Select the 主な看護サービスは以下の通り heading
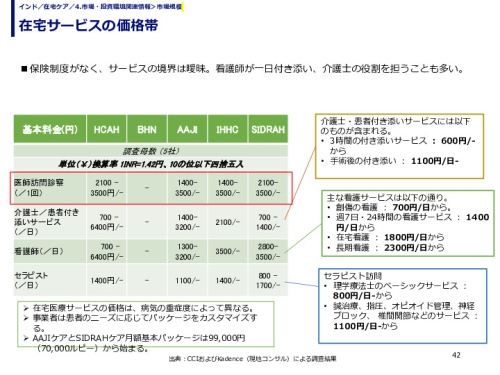The image size is (500, 375). coord(387,197)
